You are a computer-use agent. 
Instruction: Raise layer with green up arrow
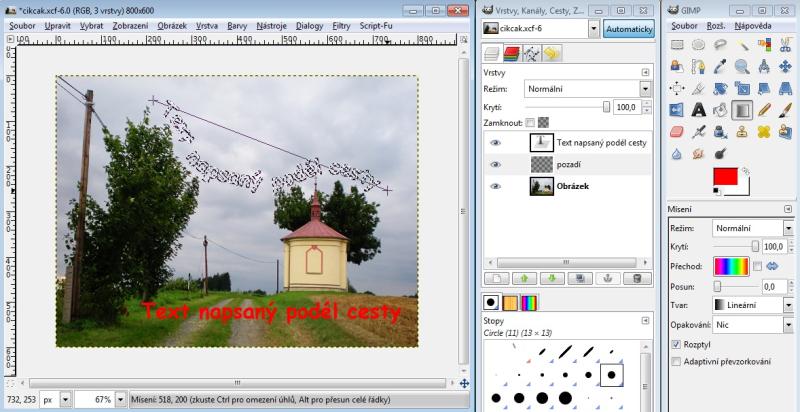[526, 278]
